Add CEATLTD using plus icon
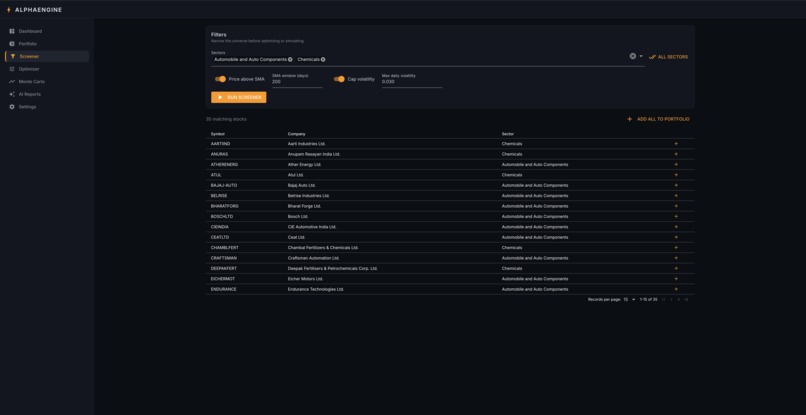The image size is (806, 415). (676, 237)
